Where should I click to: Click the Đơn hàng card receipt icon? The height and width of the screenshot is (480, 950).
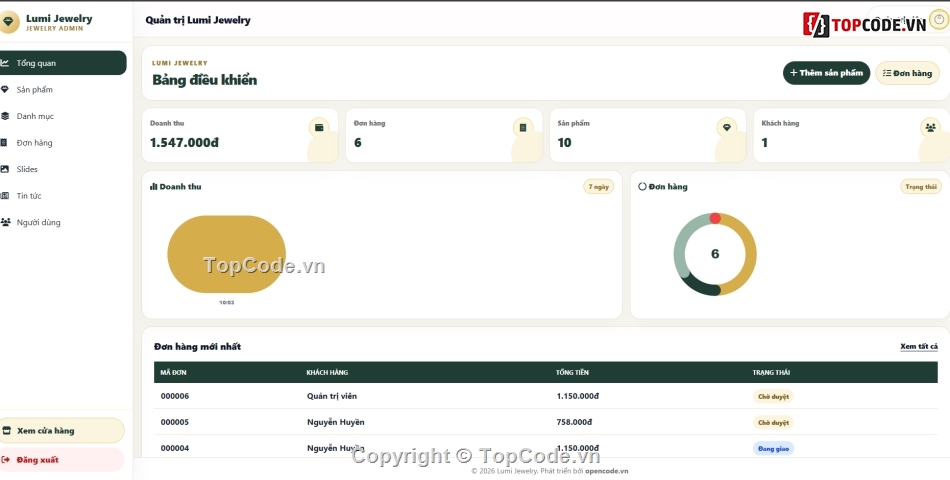pos(523,127)
